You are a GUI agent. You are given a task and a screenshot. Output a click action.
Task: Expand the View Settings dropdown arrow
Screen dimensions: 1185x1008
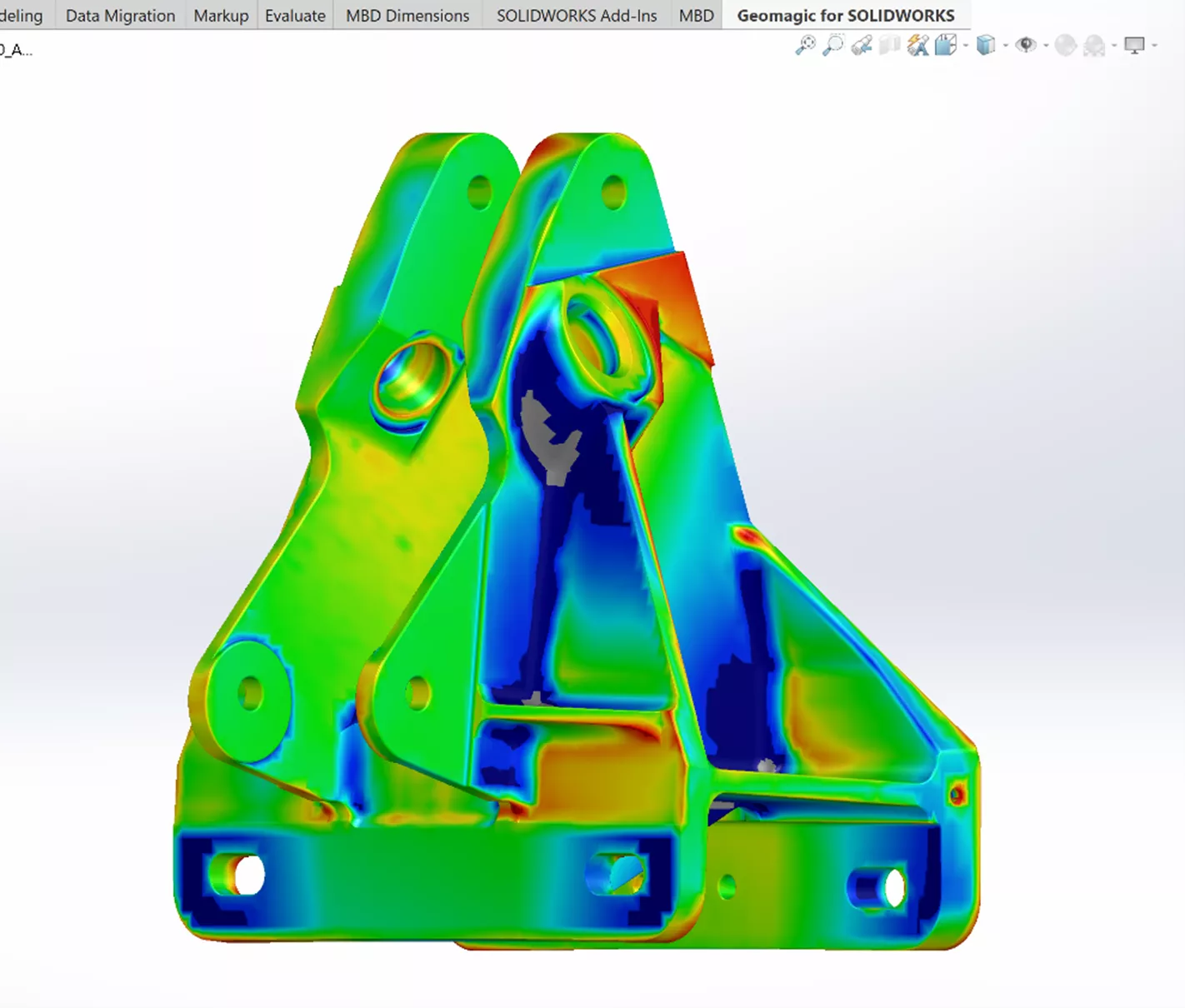point(1154,46)
